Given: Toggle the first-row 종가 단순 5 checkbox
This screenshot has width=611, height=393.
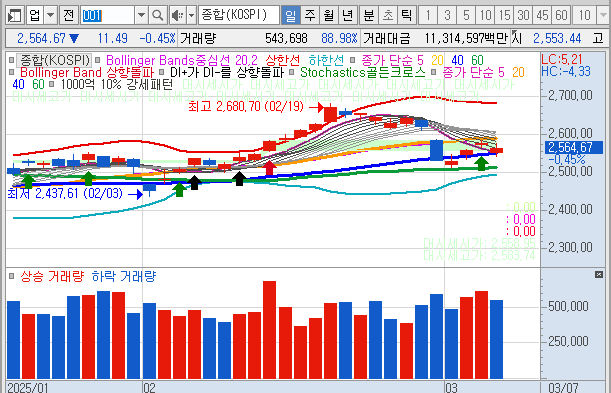Looking at the screenshot, I should click(x=352, y=60).
